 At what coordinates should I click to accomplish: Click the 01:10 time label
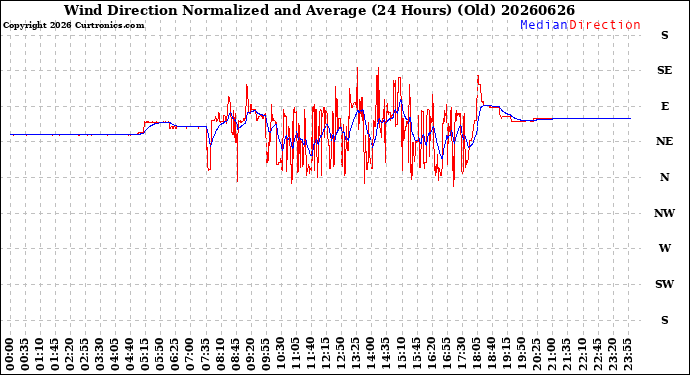tap(40, 354)
